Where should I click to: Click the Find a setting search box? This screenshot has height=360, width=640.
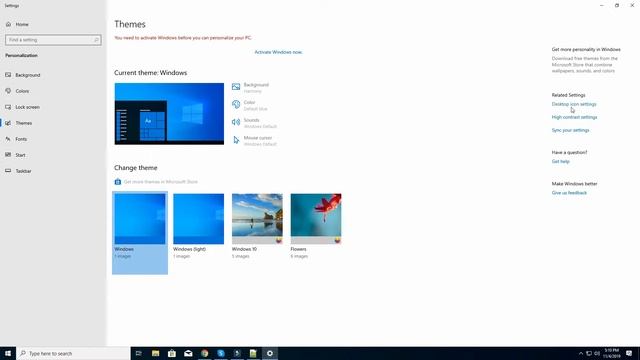click(x=53, y=40)
